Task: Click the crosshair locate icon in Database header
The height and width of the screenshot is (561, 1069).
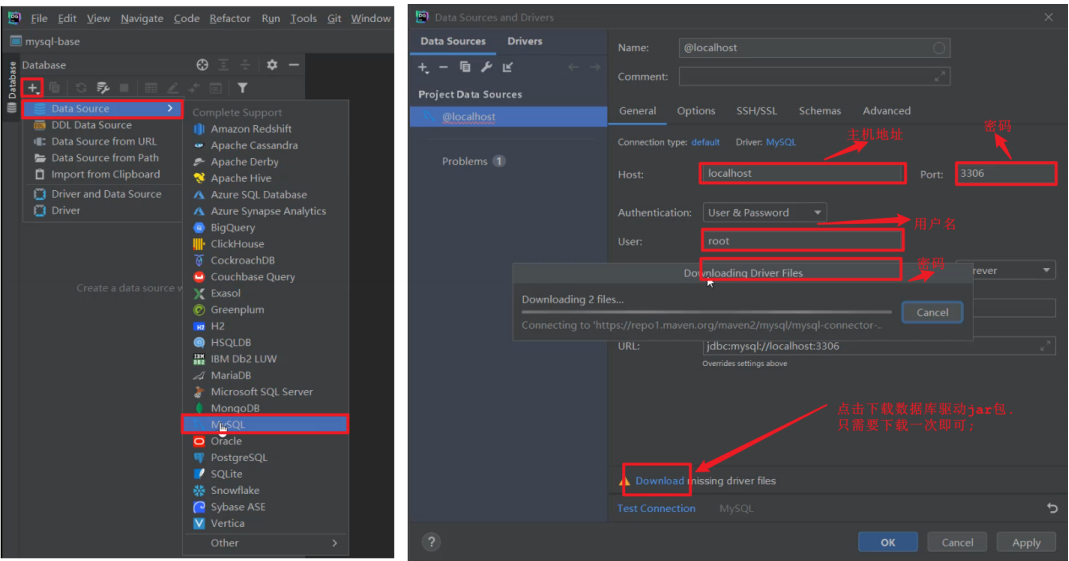Action: click(x=202, y=65)
